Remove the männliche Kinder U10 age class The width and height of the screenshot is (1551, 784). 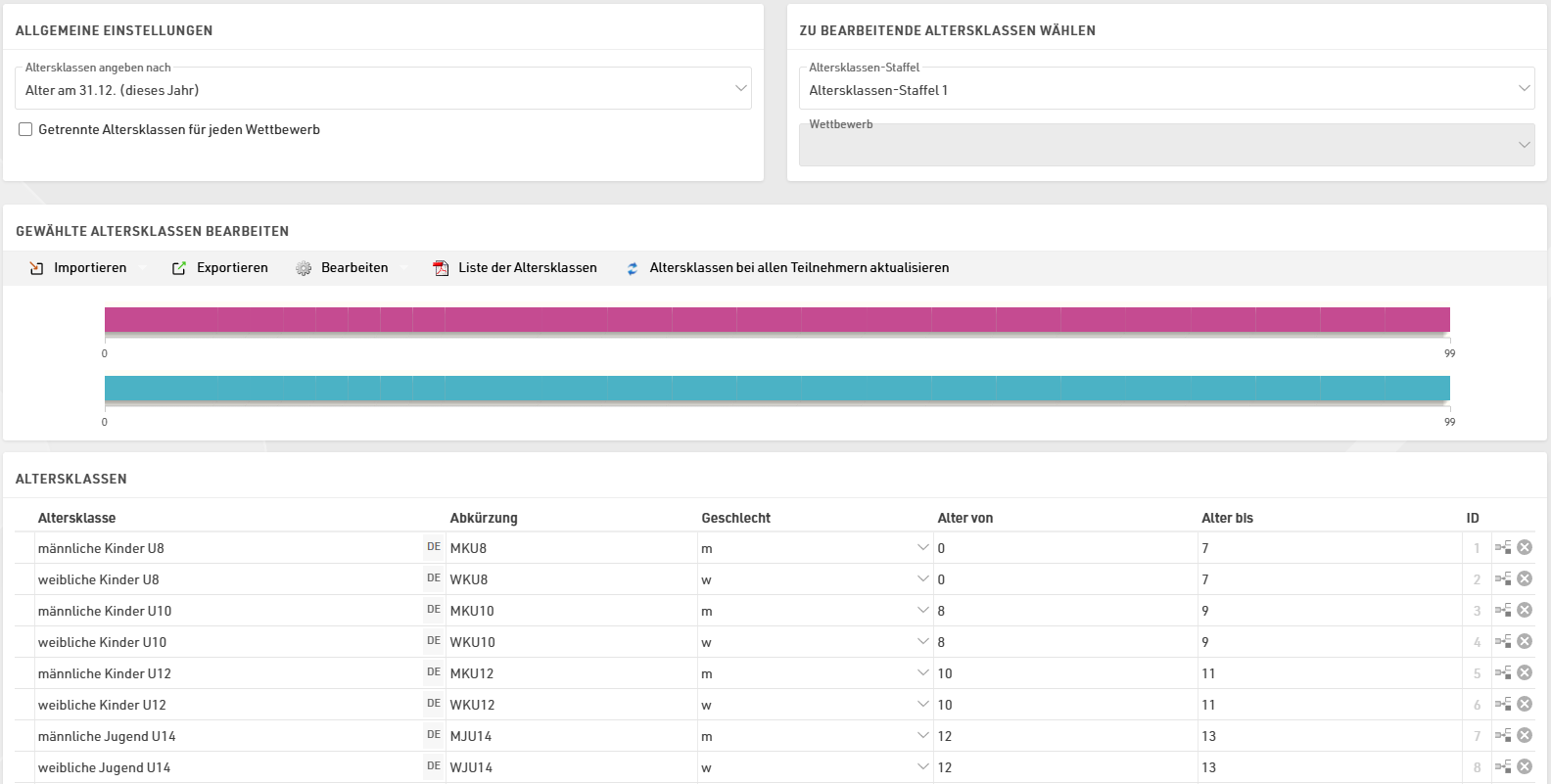point(1525,610)
